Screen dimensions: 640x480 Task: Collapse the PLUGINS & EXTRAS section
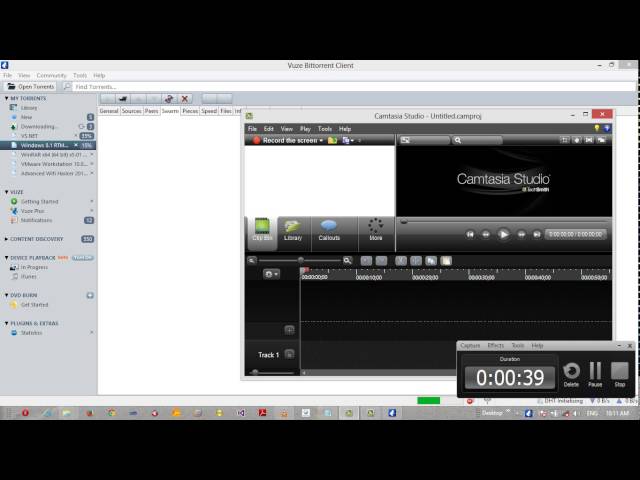tap(7, 323)
